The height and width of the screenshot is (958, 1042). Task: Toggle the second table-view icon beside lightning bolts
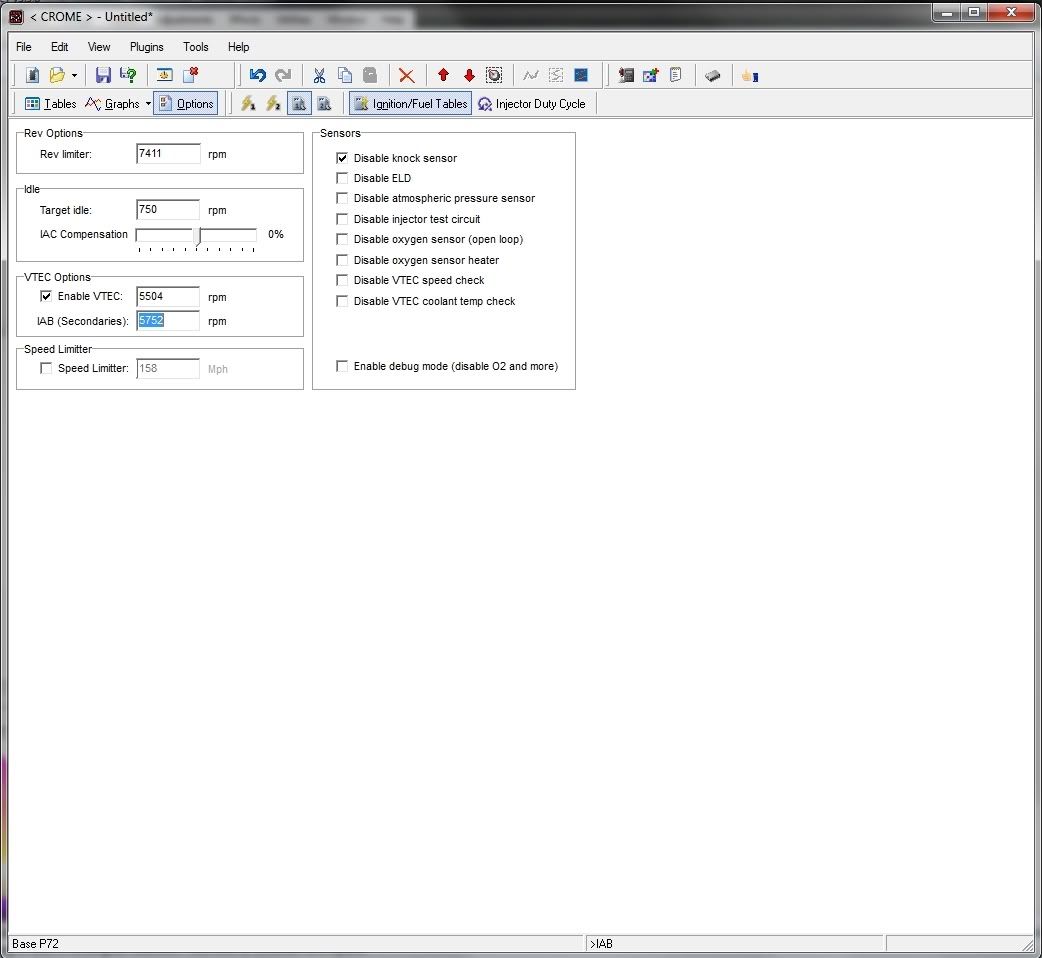click(x=324, y=104)
